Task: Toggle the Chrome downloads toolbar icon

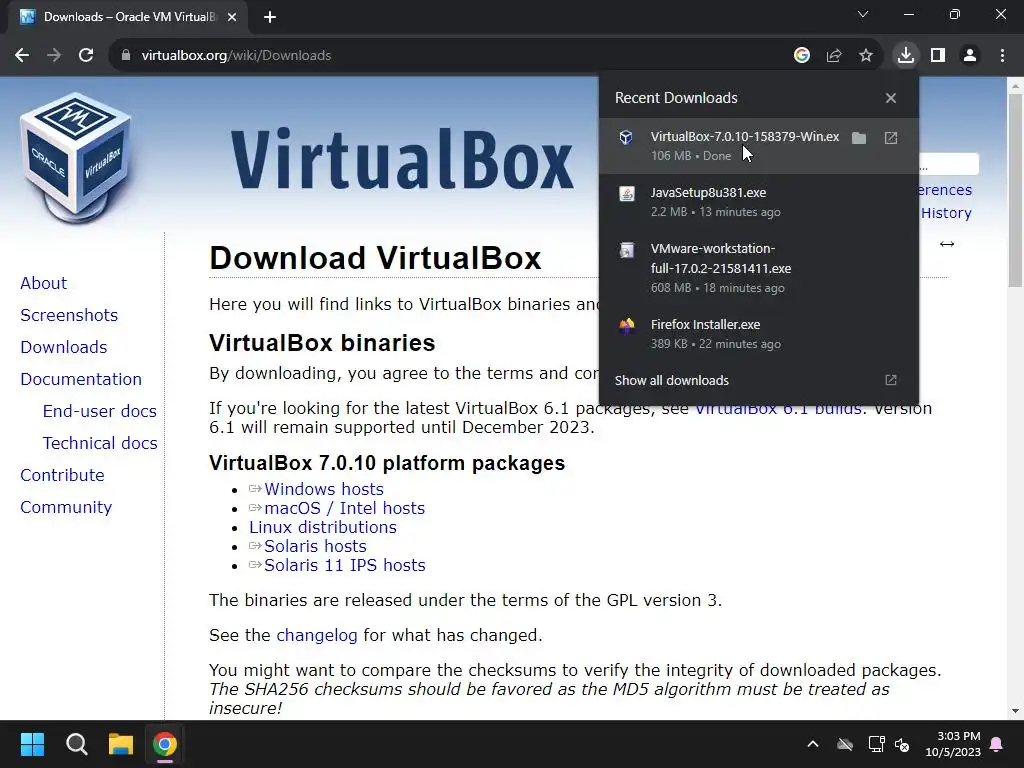Action: 906,56
